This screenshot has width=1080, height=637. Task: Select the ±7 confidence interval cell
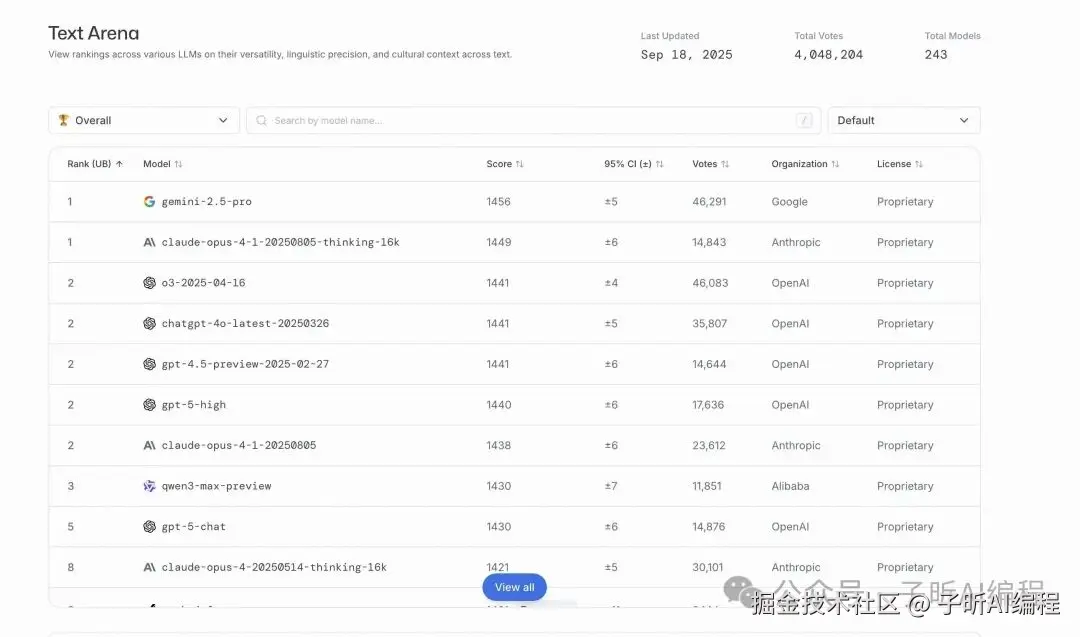[x=611, y=486]
